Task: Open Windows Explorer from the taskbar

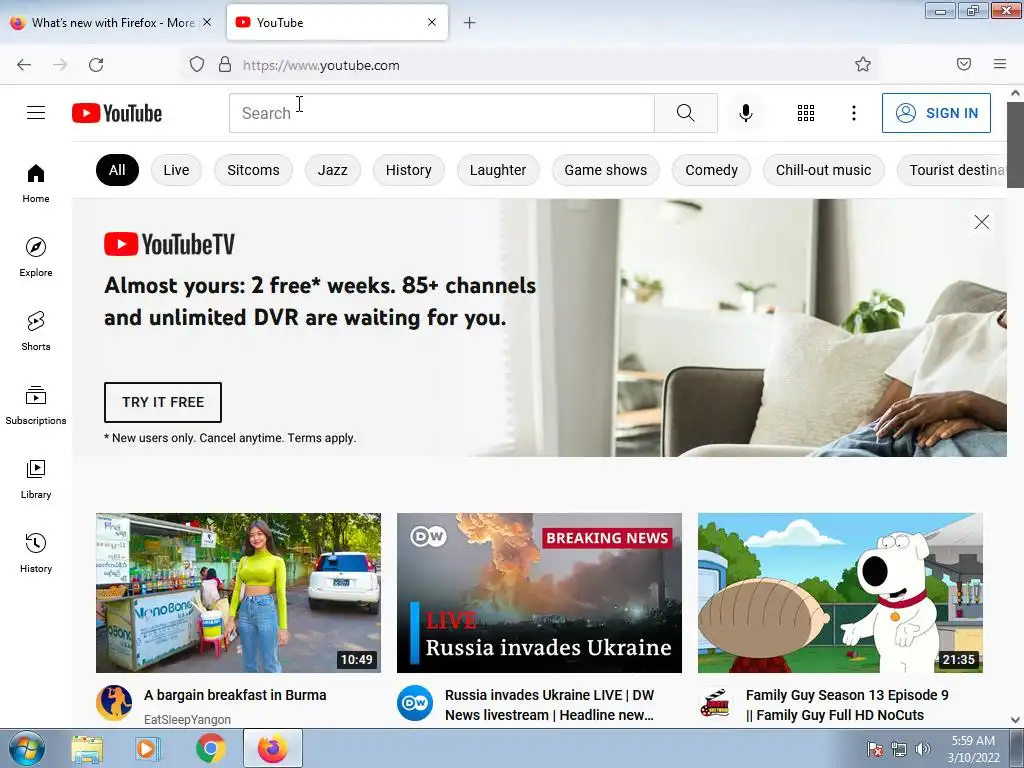Action: coord(87,748)
